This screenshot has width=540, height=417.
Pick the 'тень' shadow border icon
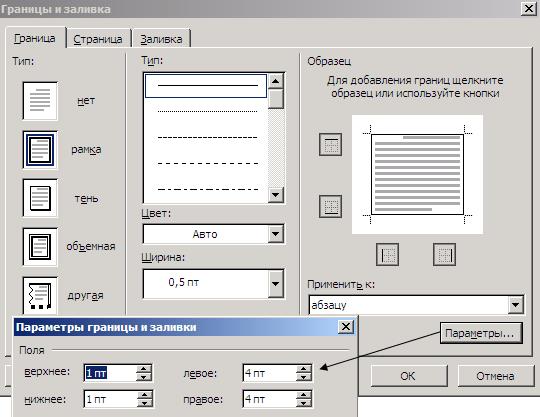pyautogui.click(x=40, y=198)
